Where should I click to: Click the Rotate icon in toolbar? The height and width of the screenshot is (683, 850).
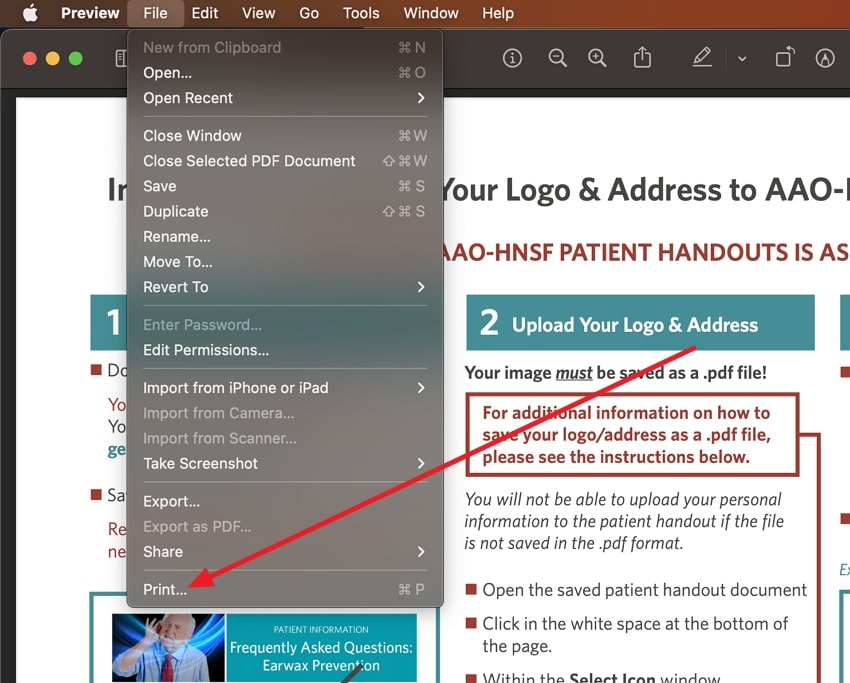coord(784,56)
